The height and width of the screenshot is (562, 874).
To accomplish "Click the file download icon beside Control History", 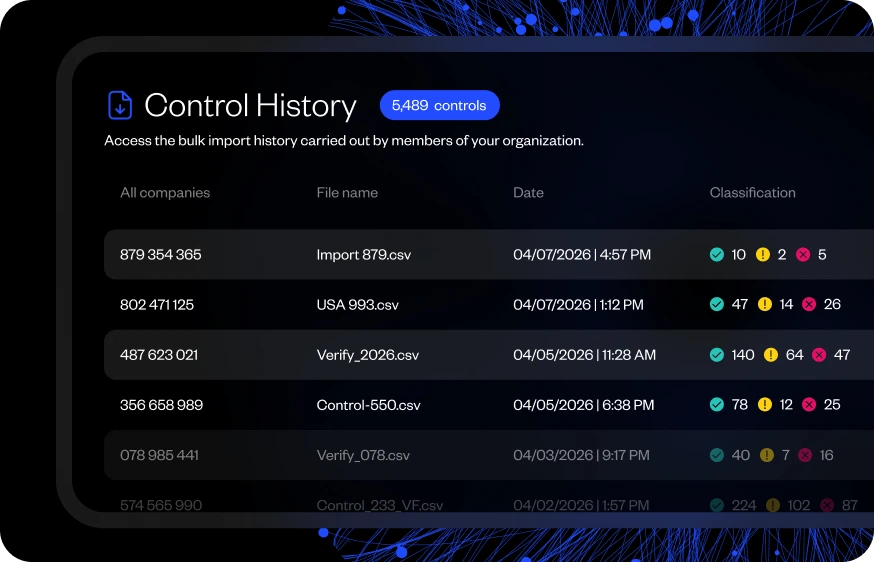I will point(120,105).
